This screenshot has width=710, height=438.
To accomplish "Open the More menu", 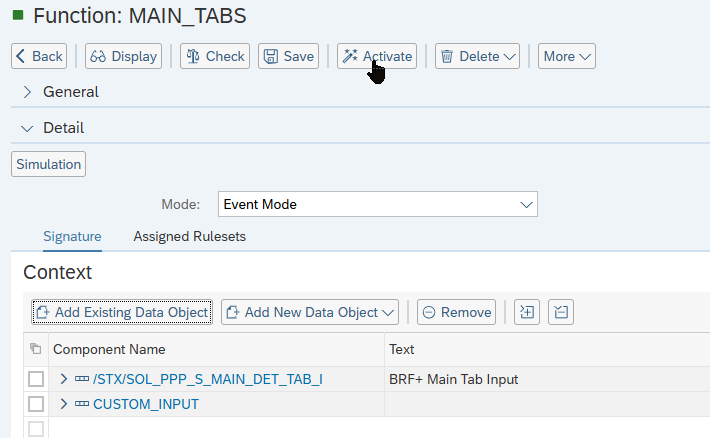I will [566, 56].
